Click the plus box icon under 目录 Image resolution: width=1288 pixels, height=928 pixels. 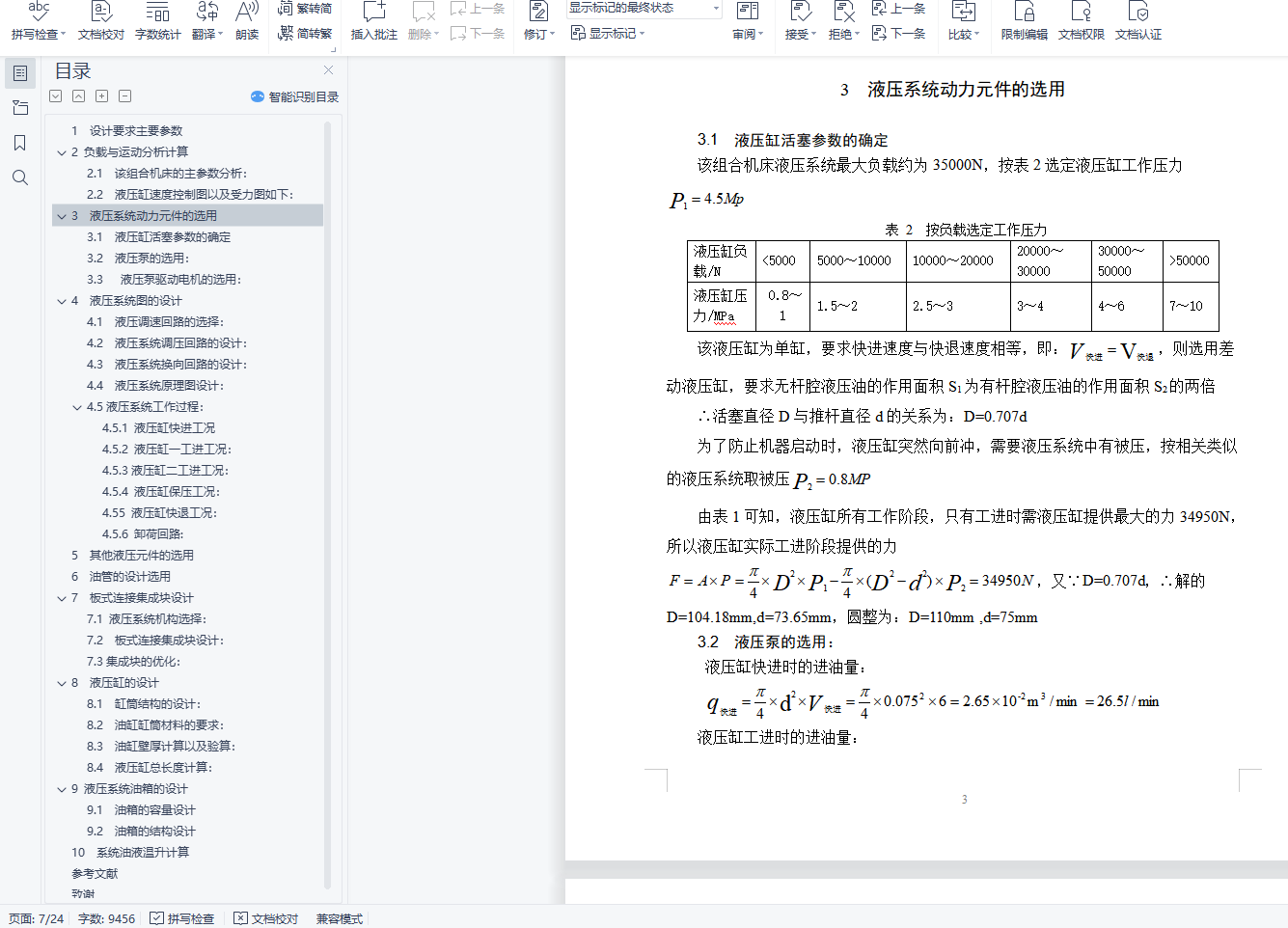click(102, 96)
